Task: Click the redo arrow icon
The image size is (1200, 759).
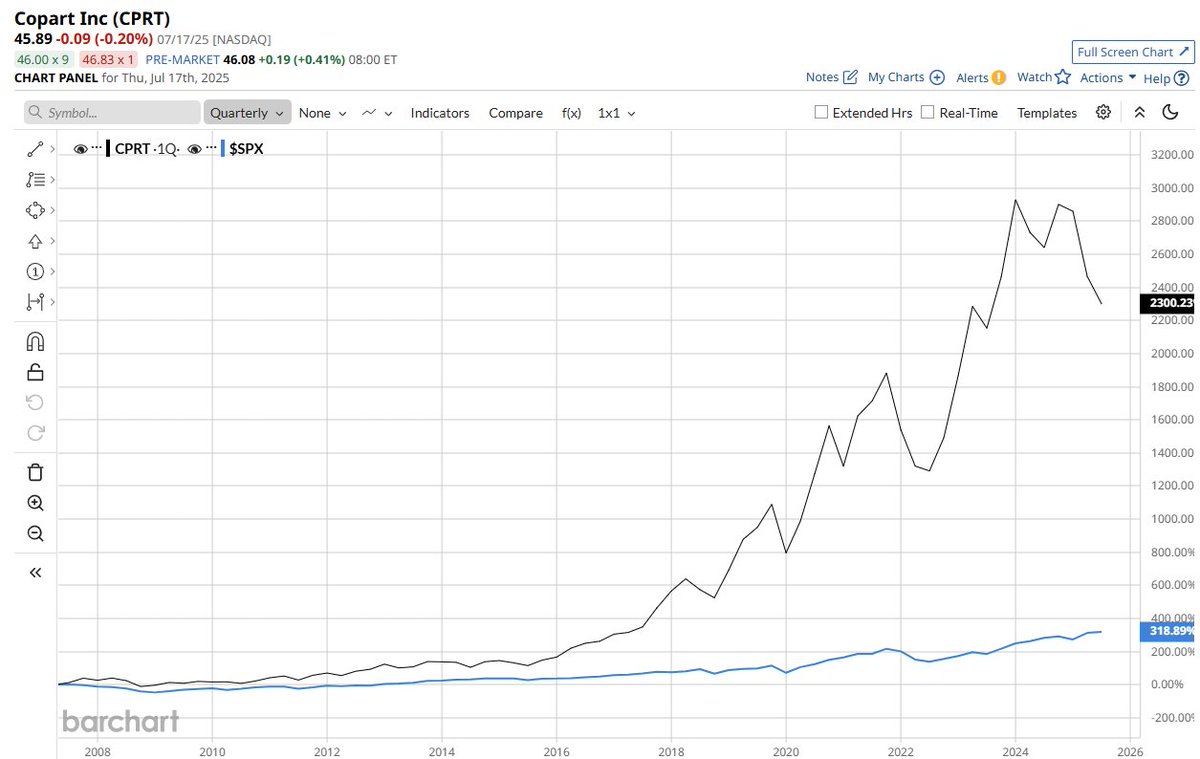Action: coord(35,433)
